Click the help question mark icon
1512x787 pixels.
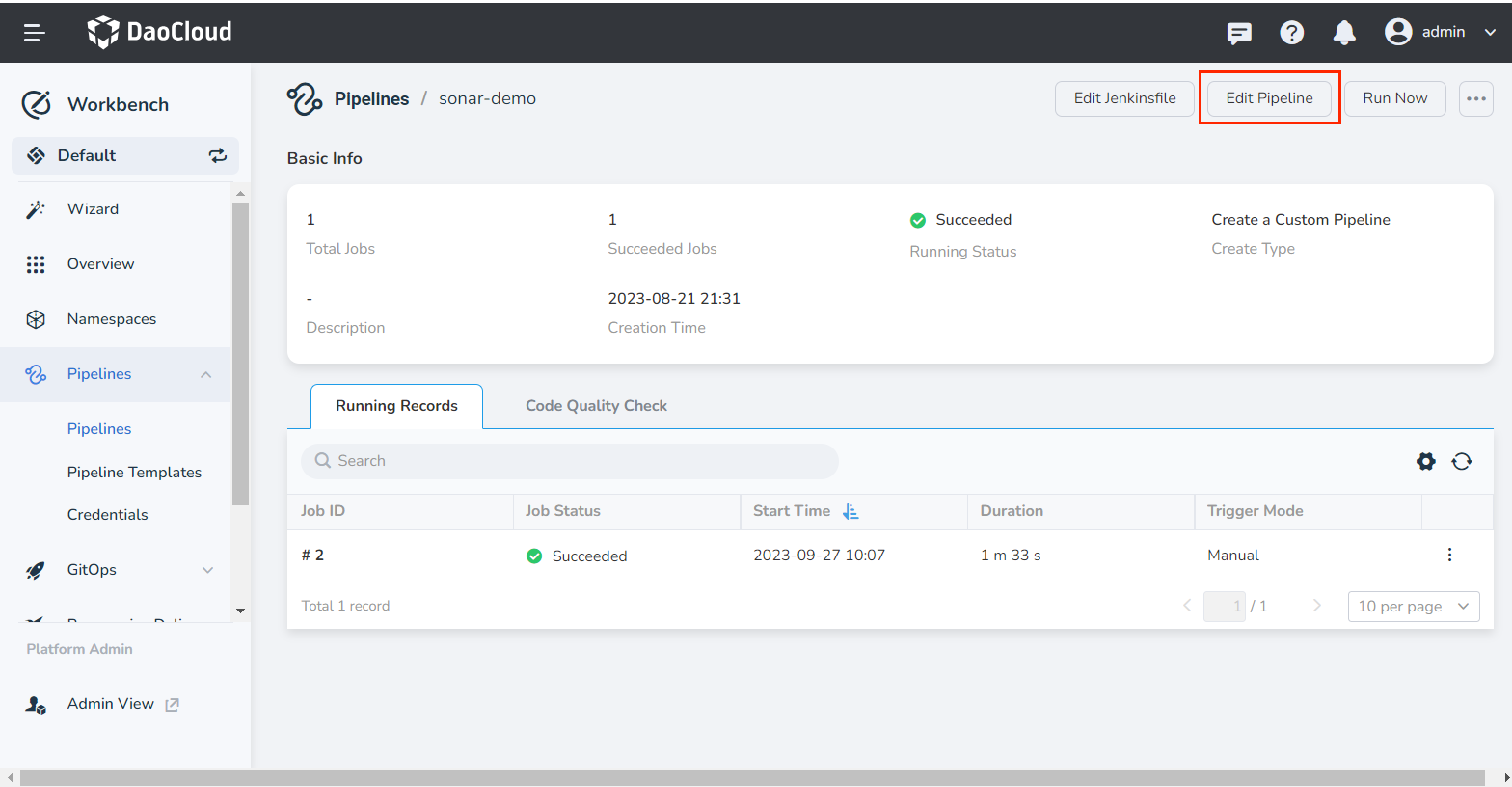pos(1291,33)
